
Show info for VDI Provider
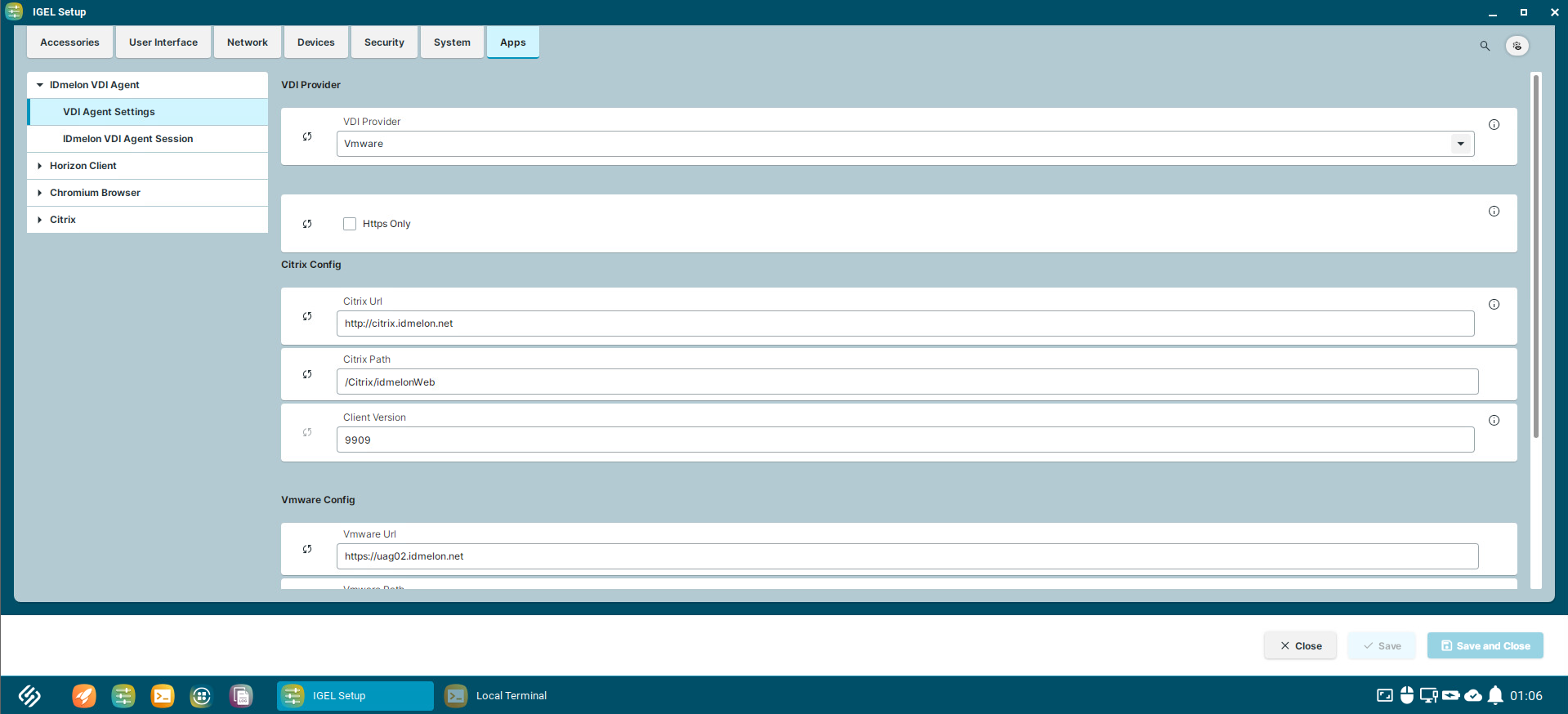pyautogui.click(x=1494, y=125)
